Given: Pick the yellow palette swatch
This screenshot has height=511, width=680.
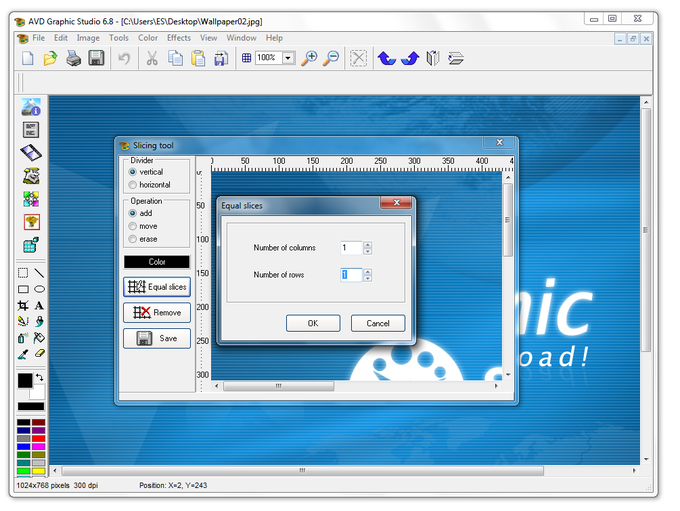Looking at the screenshot, I should click(39, 471).
